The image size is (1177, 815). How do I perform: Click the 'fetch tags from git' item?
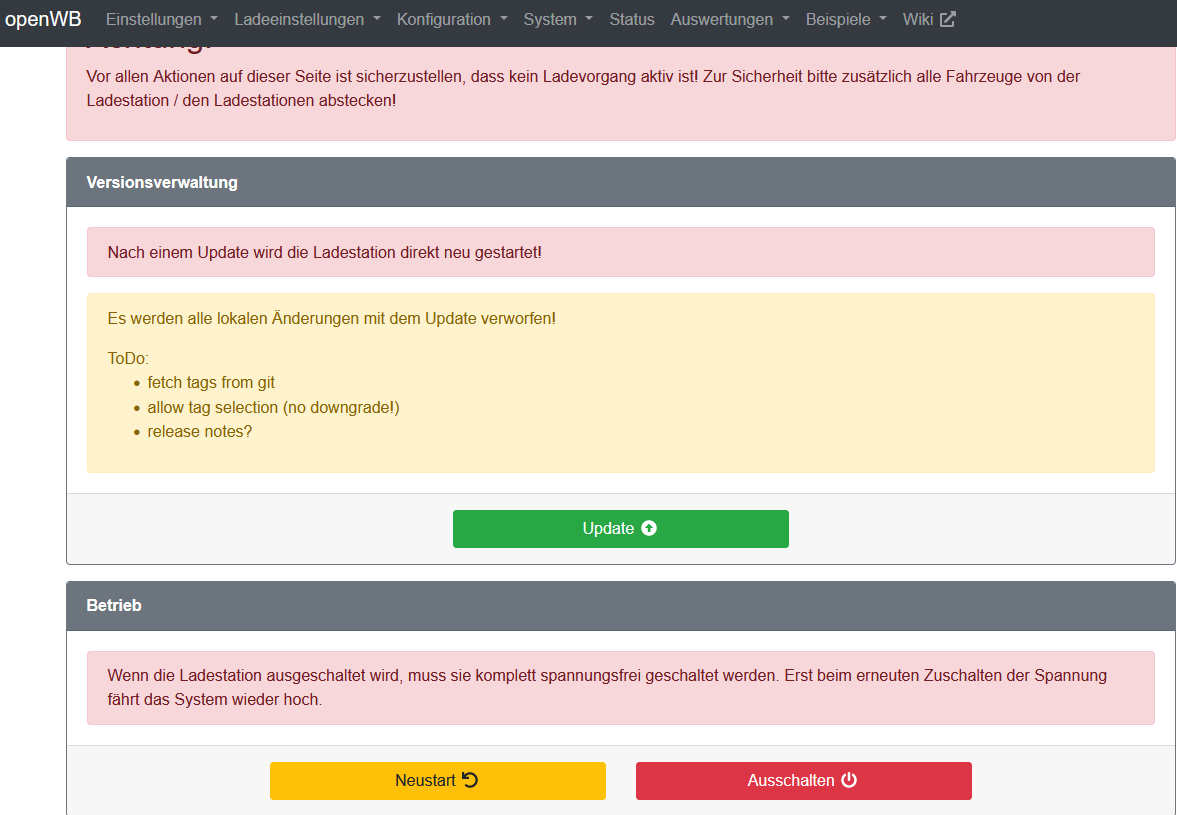pos(211,383)
